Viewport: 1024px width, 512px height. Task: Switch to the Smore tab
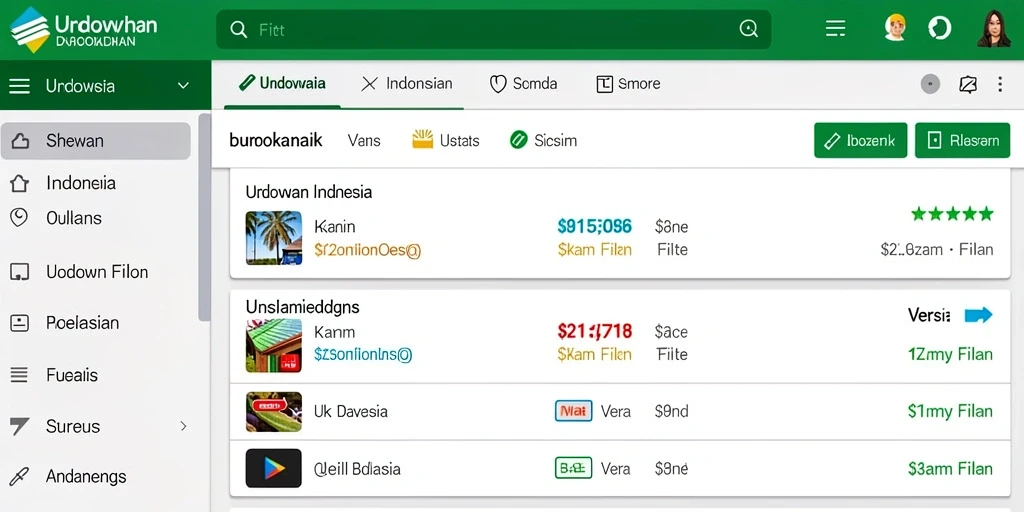(x=628, y=84)
